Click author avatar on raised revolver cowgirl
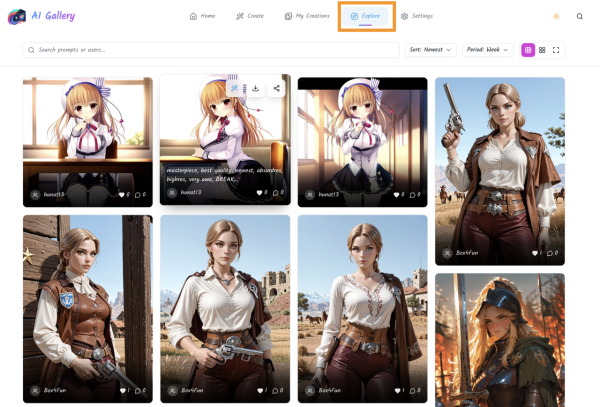The image size is (600, 407). click(x=447, y=253)
